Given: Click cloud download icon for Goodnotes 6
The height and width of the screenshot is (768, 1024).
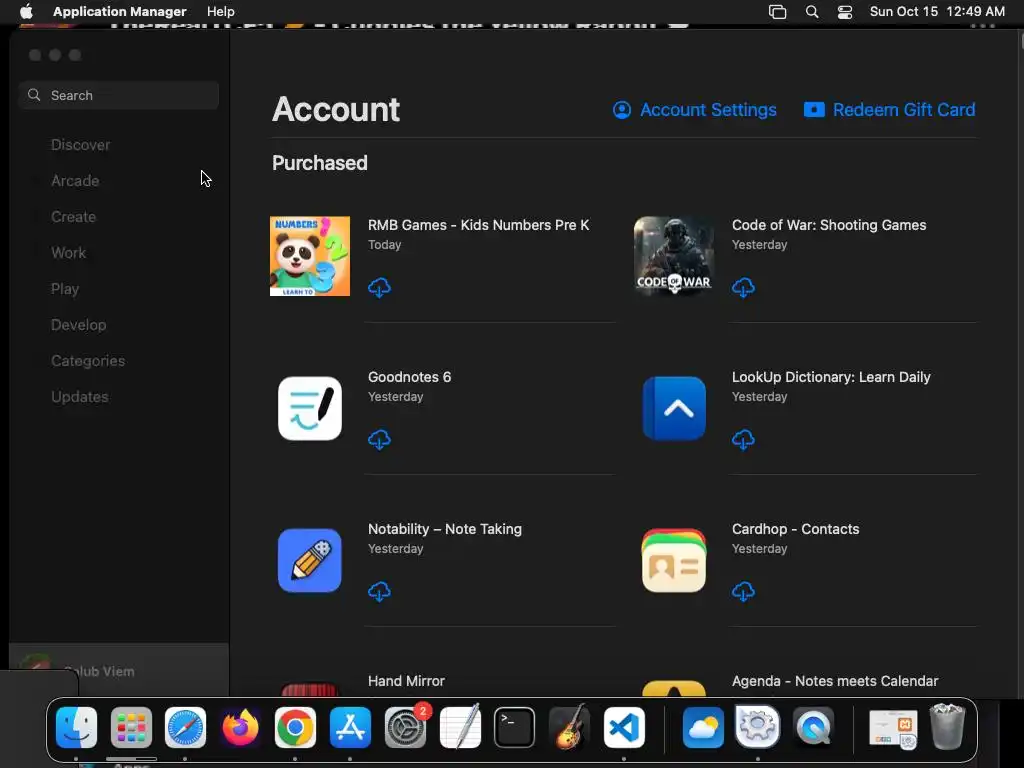Looking at the screenshot, I should (x=379, y=440).
